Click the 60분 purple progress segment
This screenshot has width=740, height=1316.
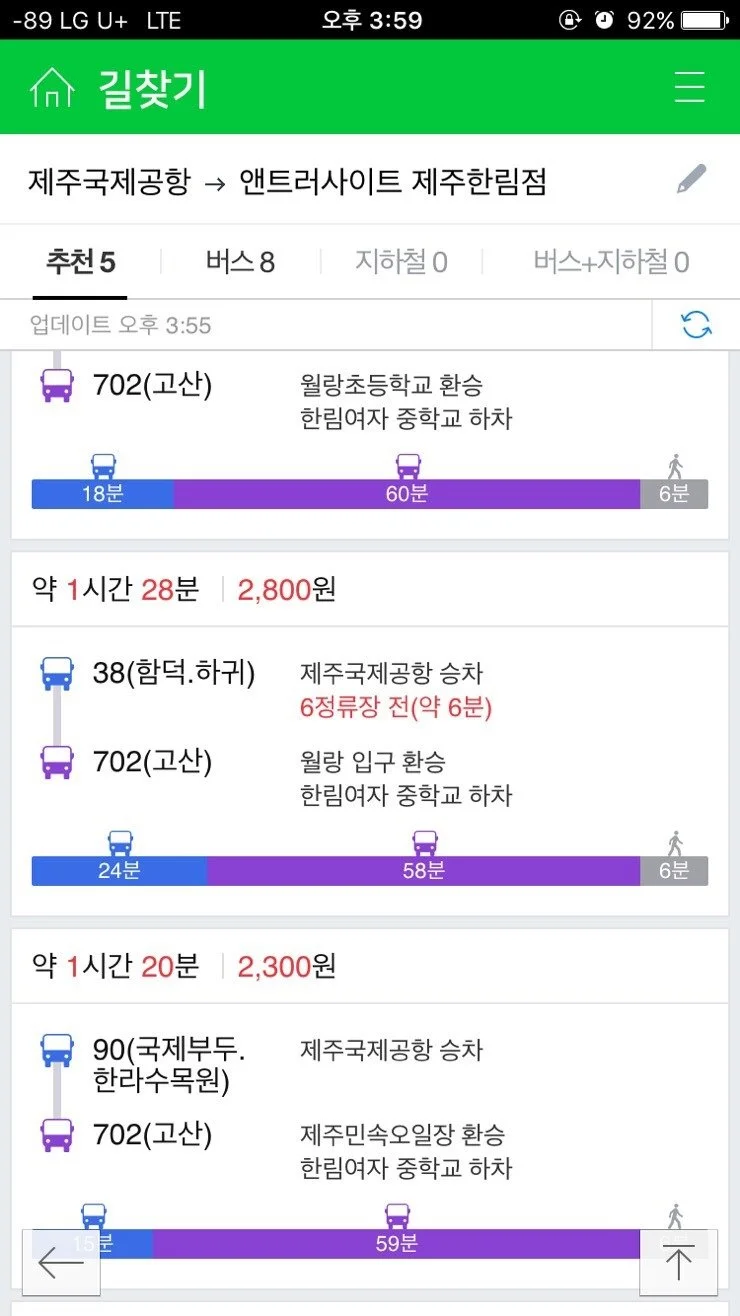point(405,493)
